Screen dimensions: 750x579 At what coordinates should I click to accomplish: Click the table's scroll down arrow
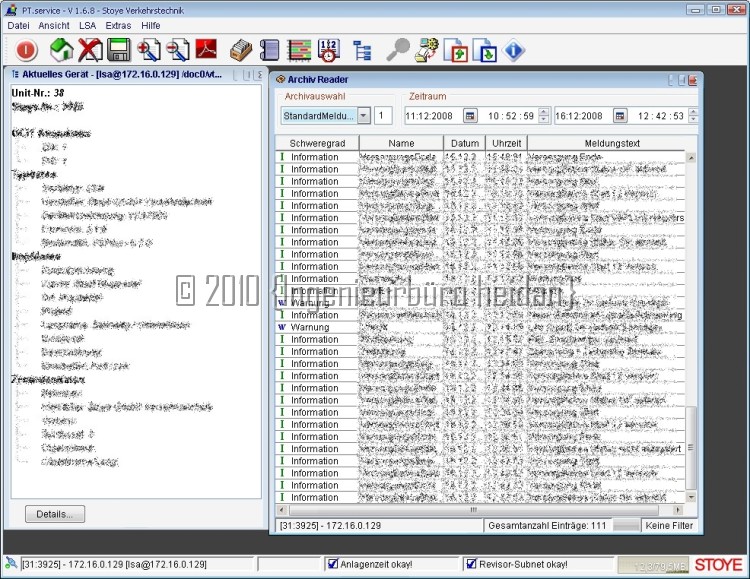[x=691, y=498]
